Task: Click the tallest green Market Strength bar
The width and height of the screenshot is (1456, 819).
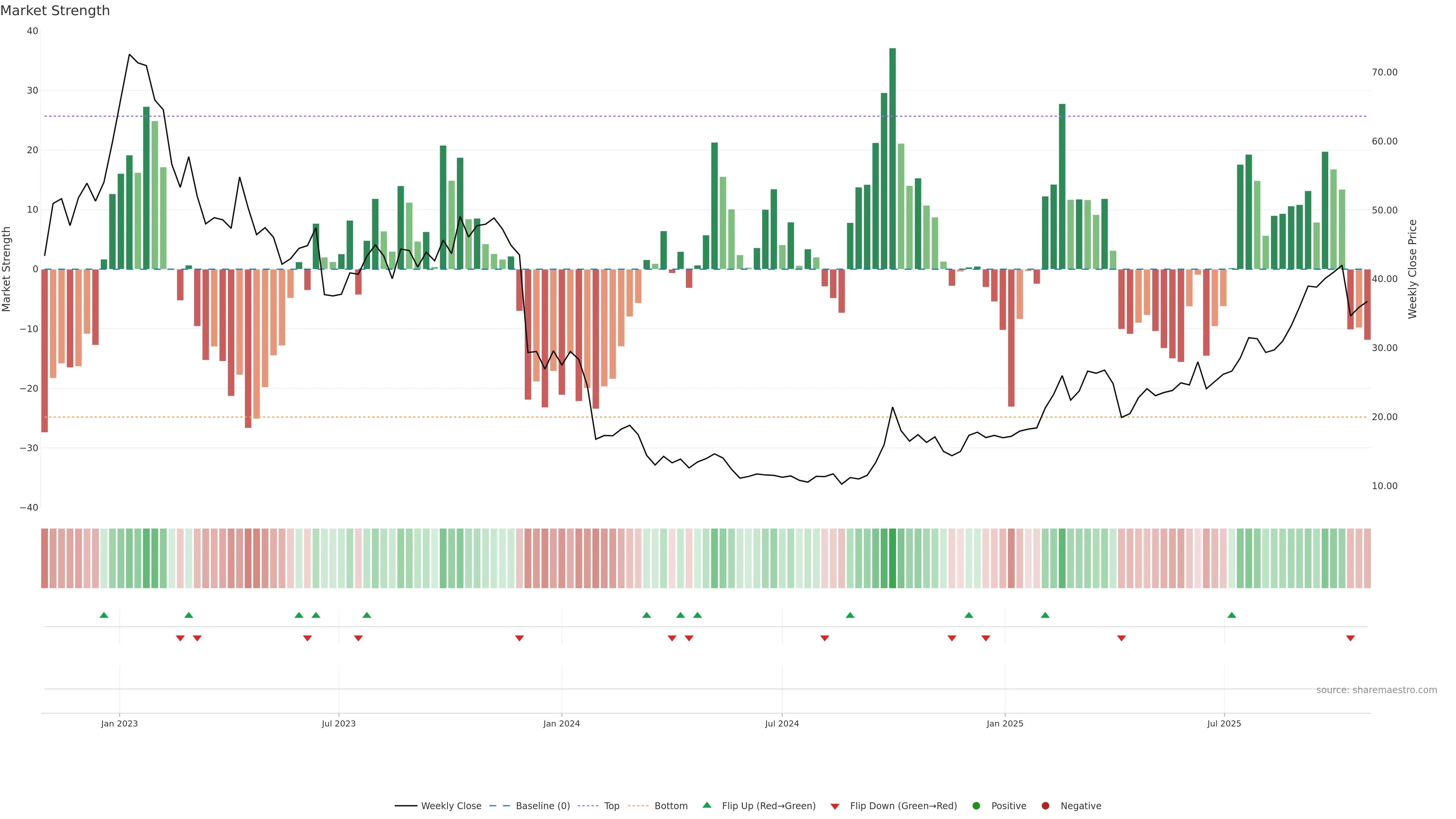Action: point(893,158)
